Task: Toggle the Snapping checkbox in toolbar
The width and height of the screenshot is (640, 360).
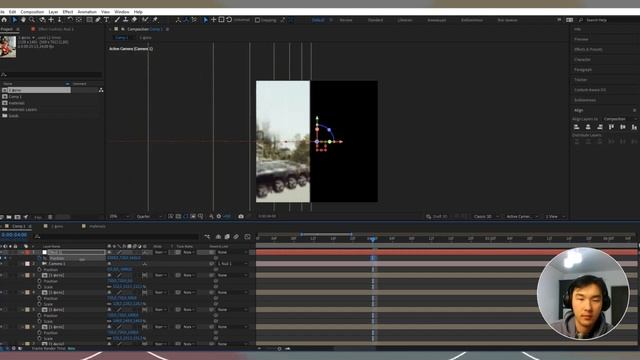Action: 258,20
